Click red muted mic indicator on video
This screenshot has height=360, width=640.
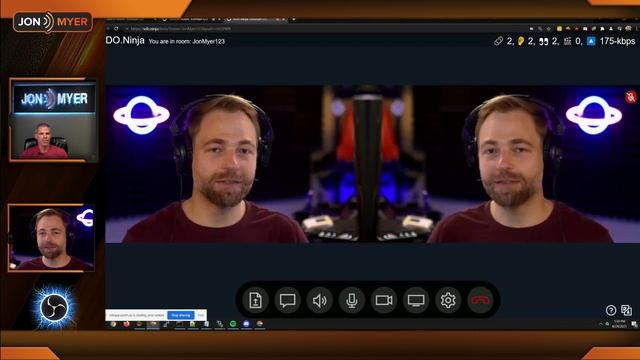click(x=631, y=97)
